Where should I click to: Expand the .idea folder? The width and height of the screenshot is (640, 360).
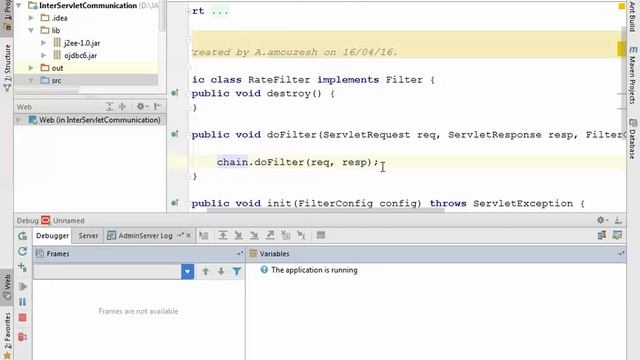[x=31, y=18]
